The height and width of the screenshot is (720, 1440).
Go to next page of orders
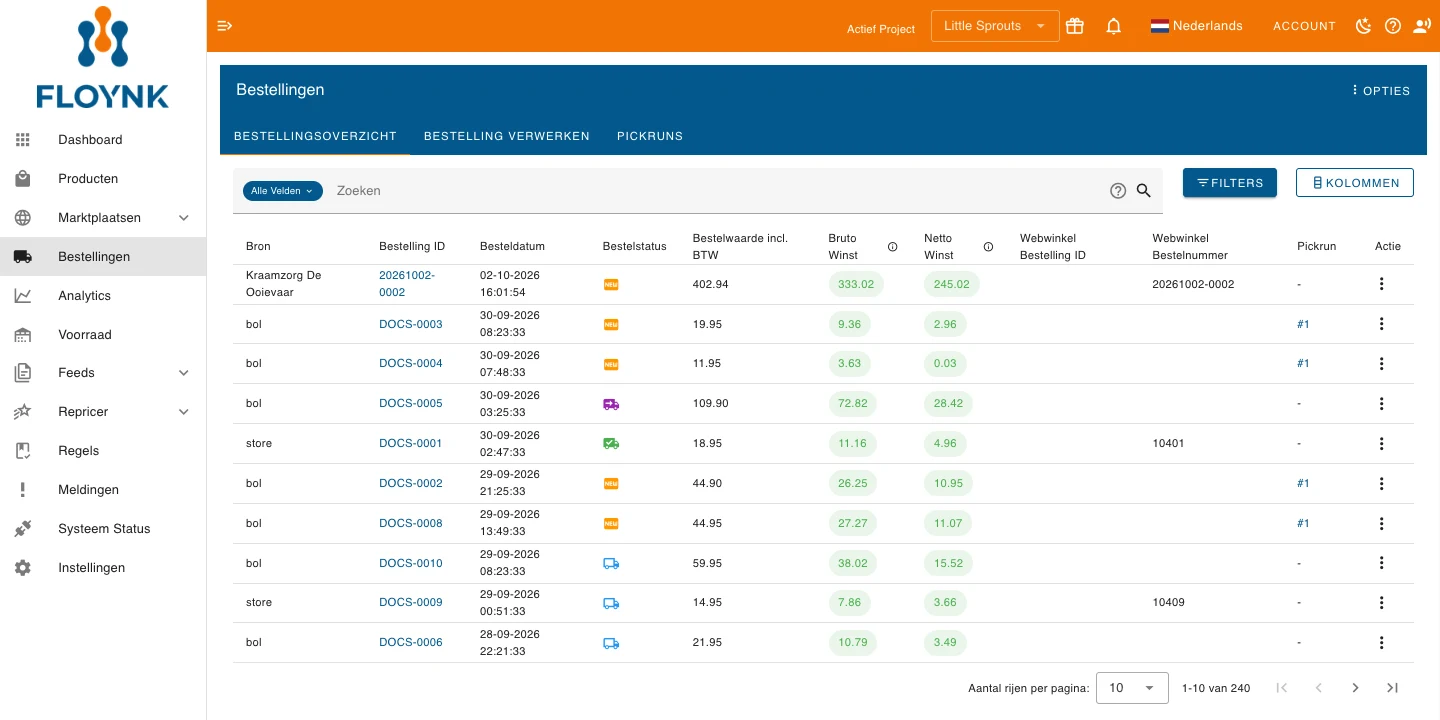click(x=1355, y=688)
